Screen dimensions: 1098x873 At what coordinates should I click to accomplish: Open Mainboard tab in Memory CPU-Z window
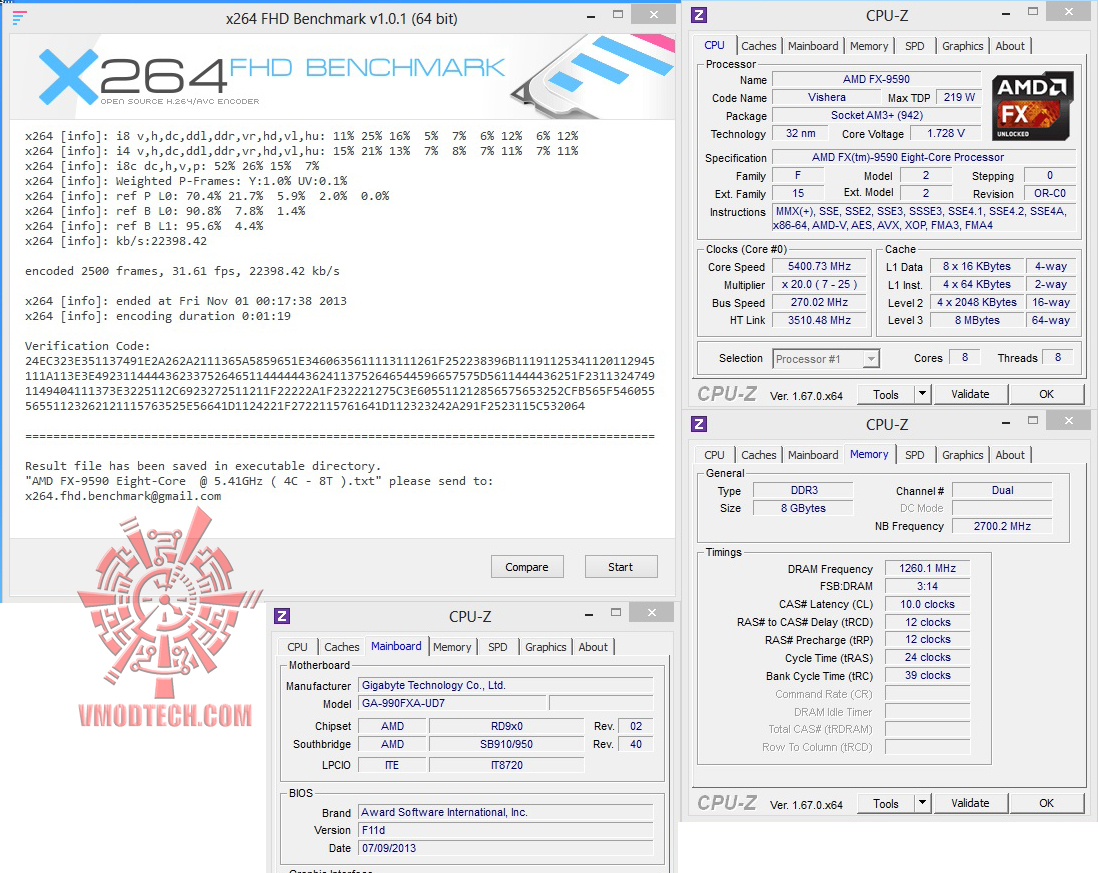(x=813, y=455)
